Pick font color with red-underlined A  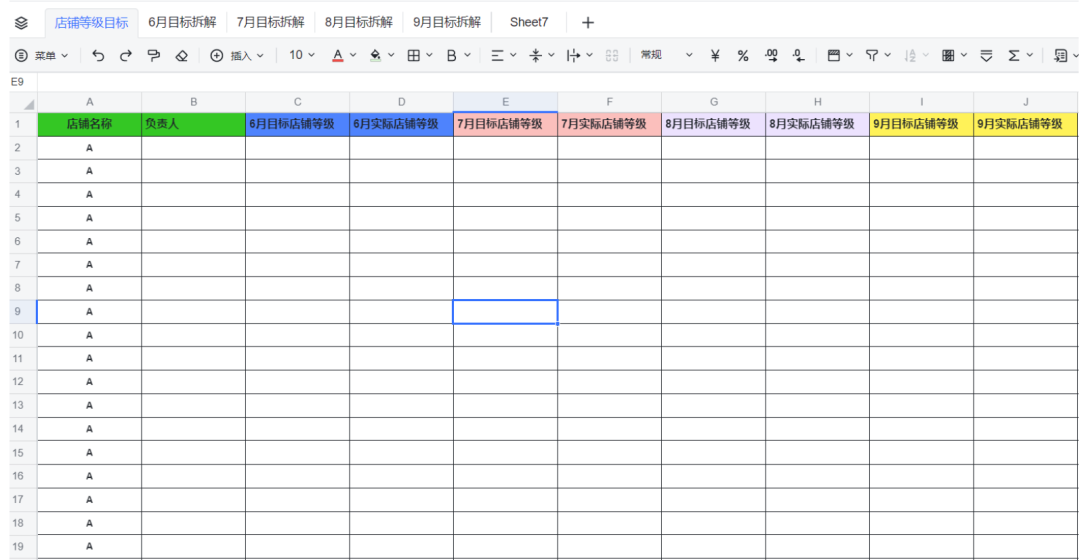point(338,56)
